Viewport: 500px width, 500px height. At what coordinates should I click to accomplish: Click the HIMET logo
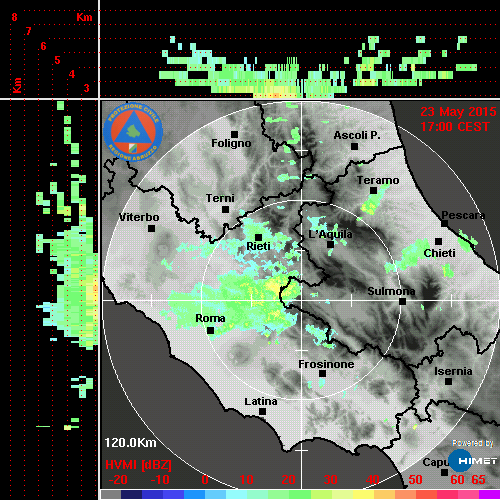(472, 461)
